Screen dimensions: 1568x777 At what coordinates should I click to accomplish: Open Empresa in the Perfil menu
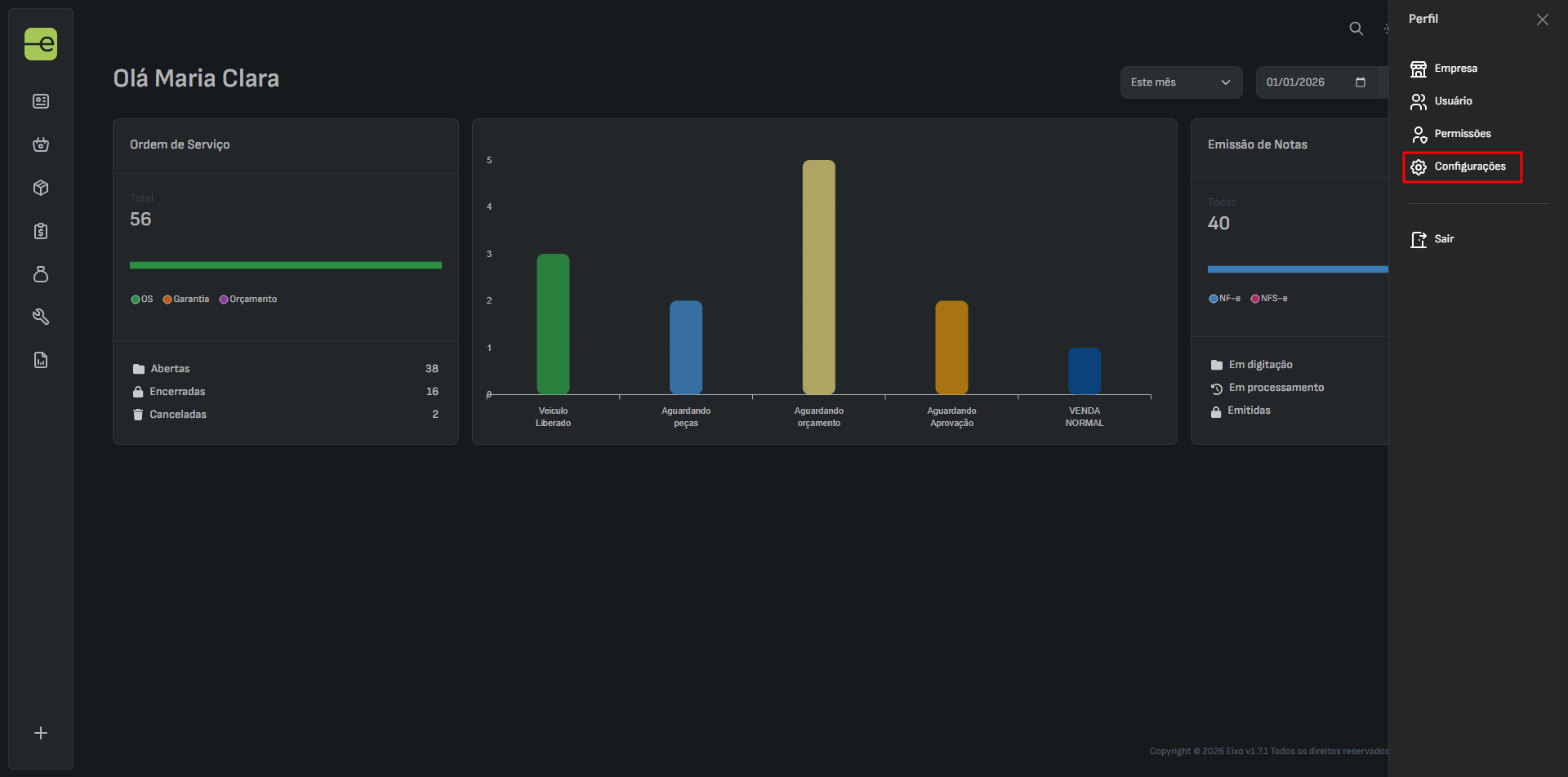(1454, 69)
